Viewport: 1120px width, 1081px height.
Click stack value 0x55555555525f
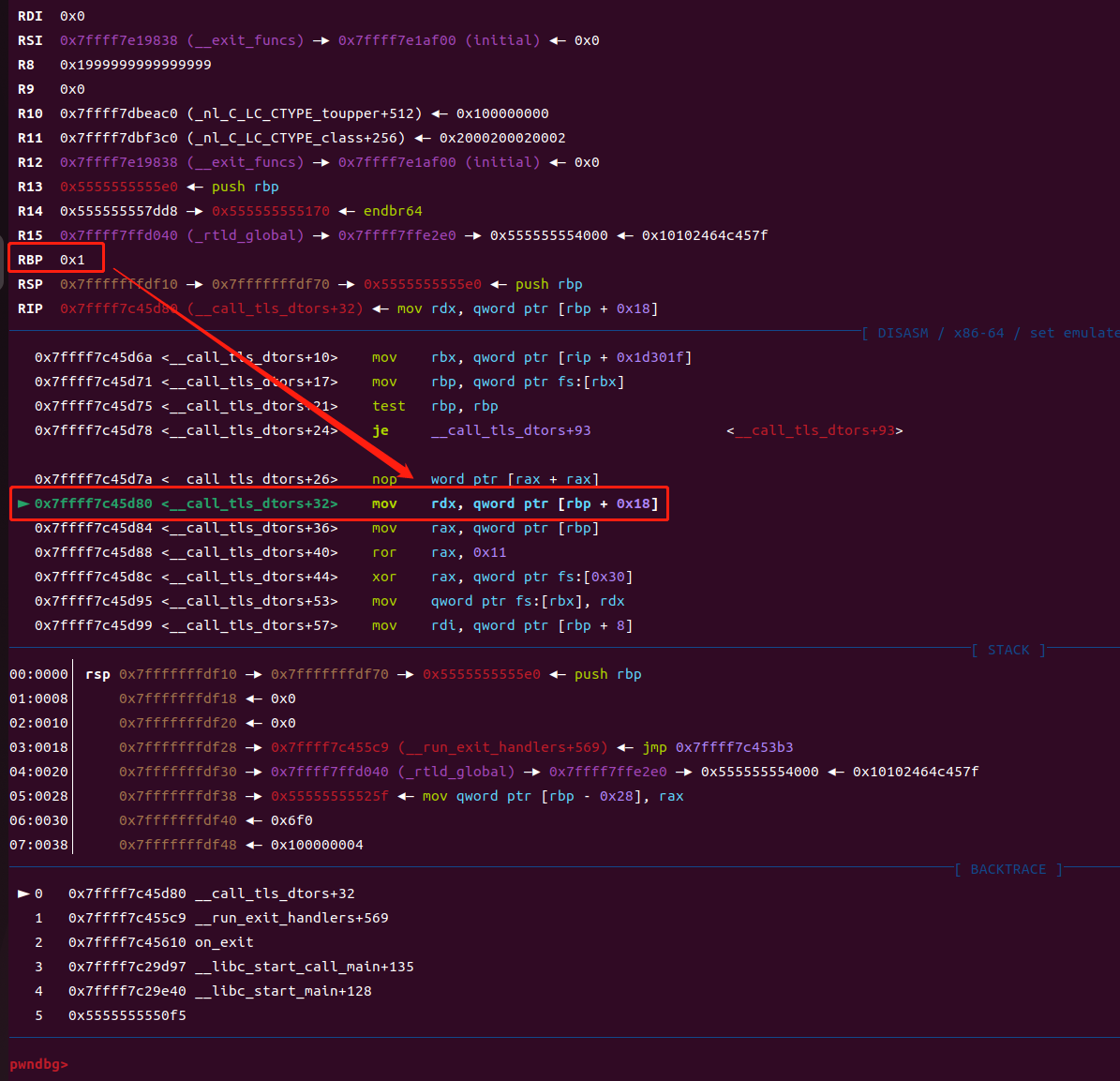[330, 796]
